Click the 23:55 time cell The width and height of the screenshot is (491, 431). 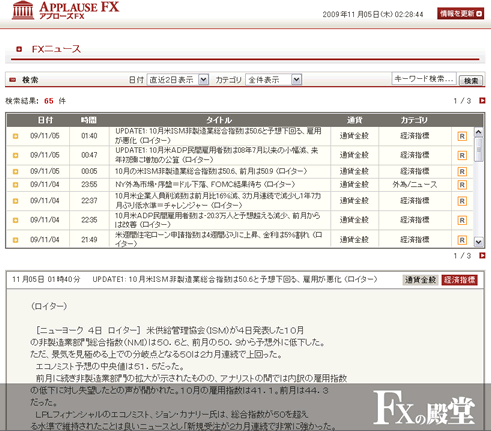coord(89,185)
